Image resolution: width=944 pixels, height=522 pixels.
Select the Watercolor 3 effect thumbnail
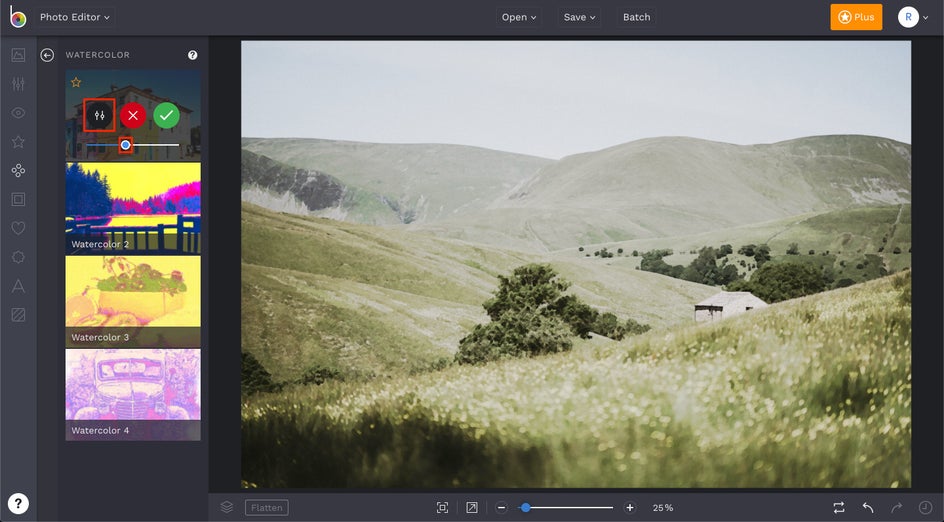pos(133,302)
